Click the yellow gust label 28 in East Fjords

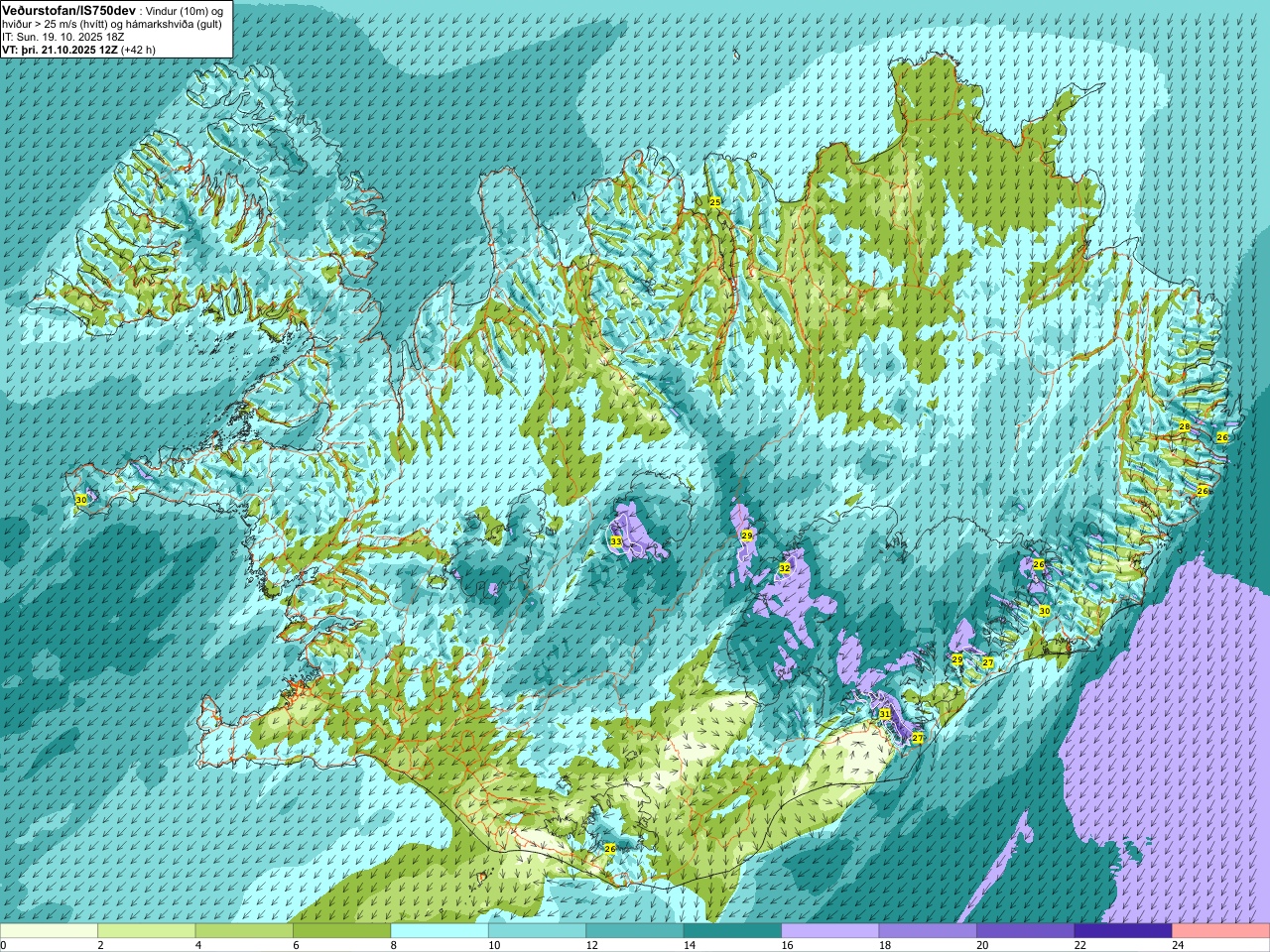[x=1185, y=426]
